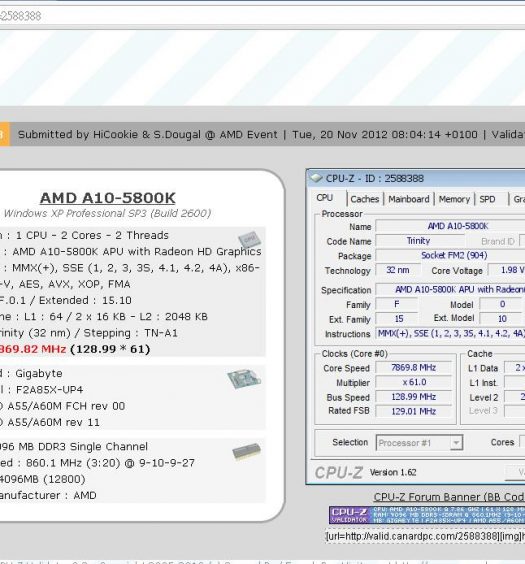Switch to the Mainboard tab

[x=409, y=199]
